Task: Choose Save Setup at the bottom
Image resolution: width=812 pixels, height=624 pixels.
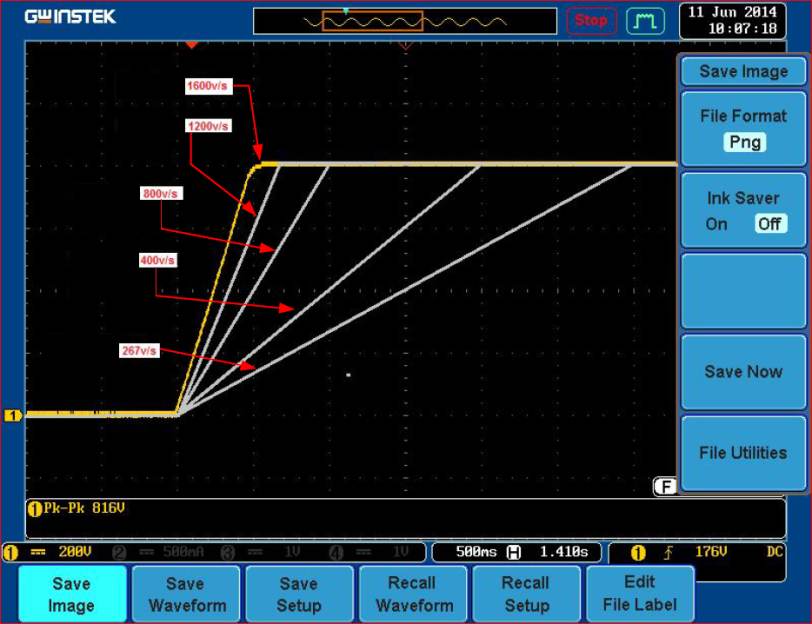Action: pos(299,594)
